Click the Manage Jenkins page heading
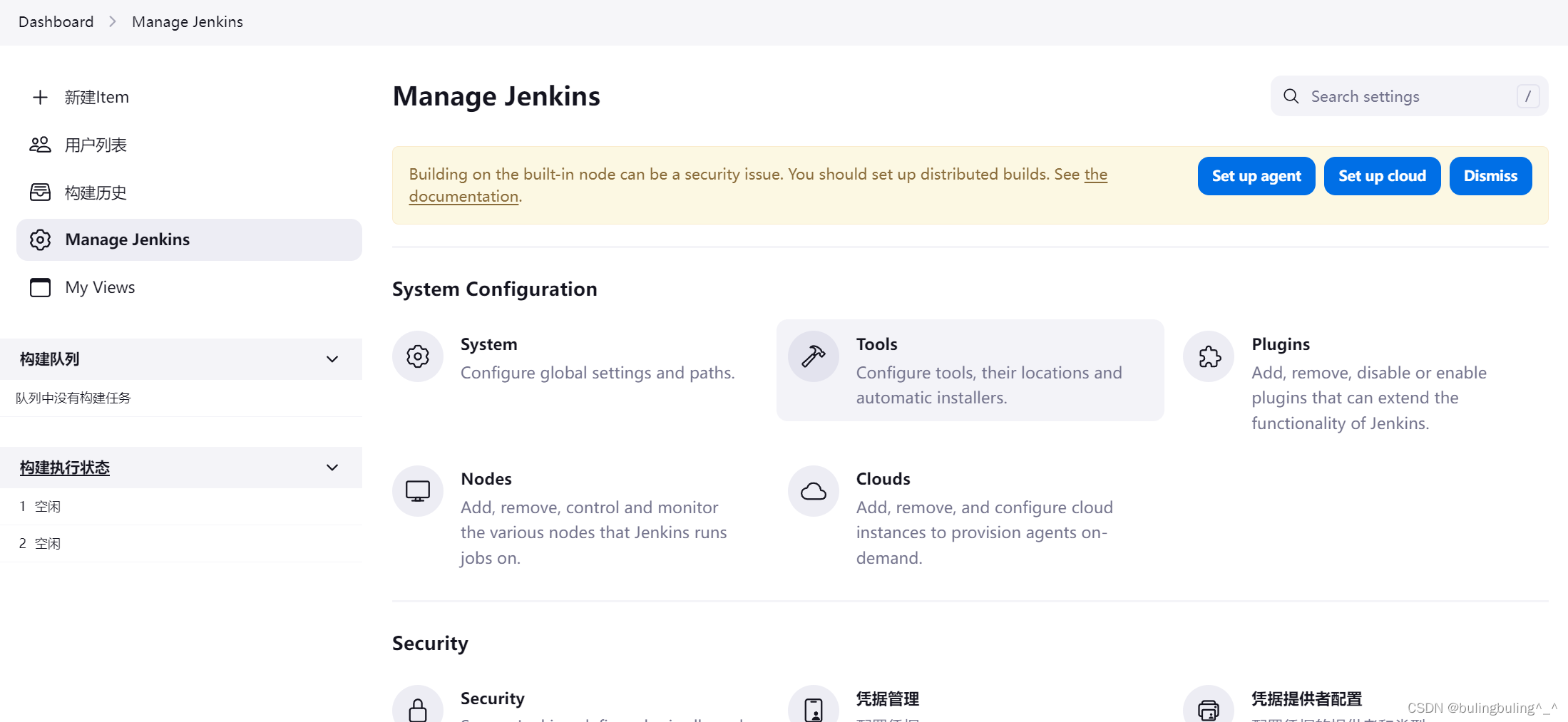The height and width of the screenshot is (722, 1568). click(496, 96)
